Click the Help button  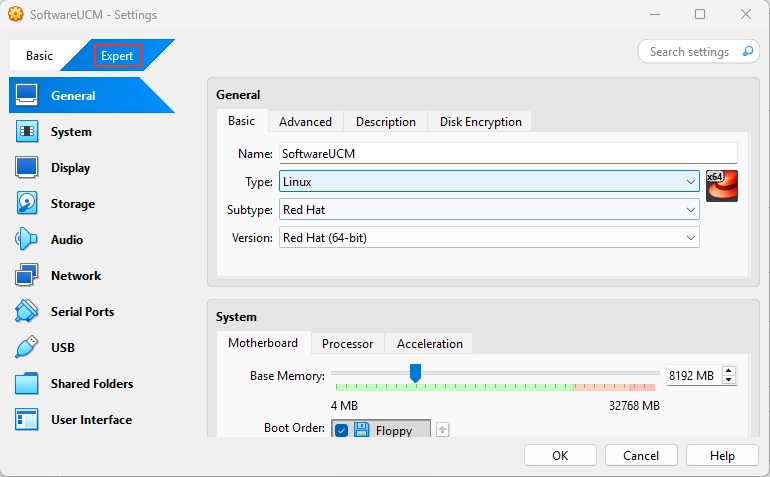point(722,455)
